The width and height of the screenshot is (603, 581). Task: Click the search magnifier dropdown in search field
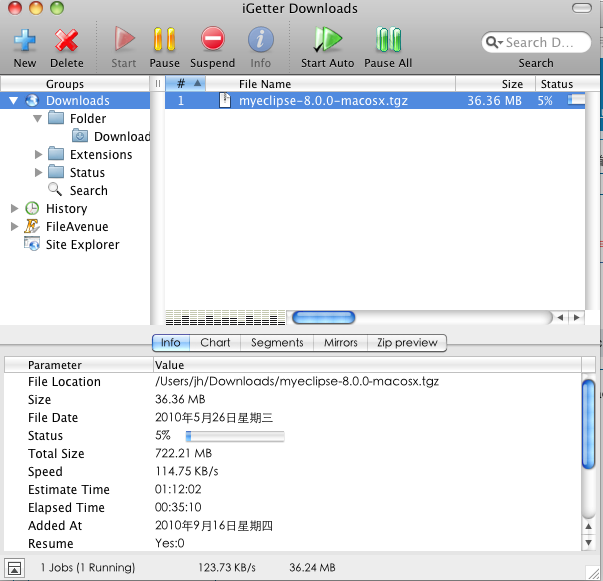[x=494, y=42]
